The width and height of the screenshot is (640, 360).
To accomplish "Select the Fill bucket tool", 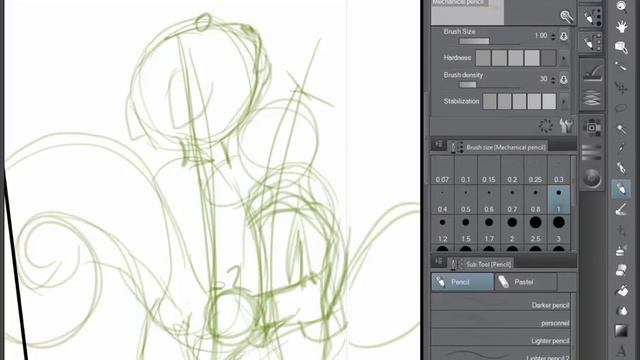I will [x=621, y=291].
